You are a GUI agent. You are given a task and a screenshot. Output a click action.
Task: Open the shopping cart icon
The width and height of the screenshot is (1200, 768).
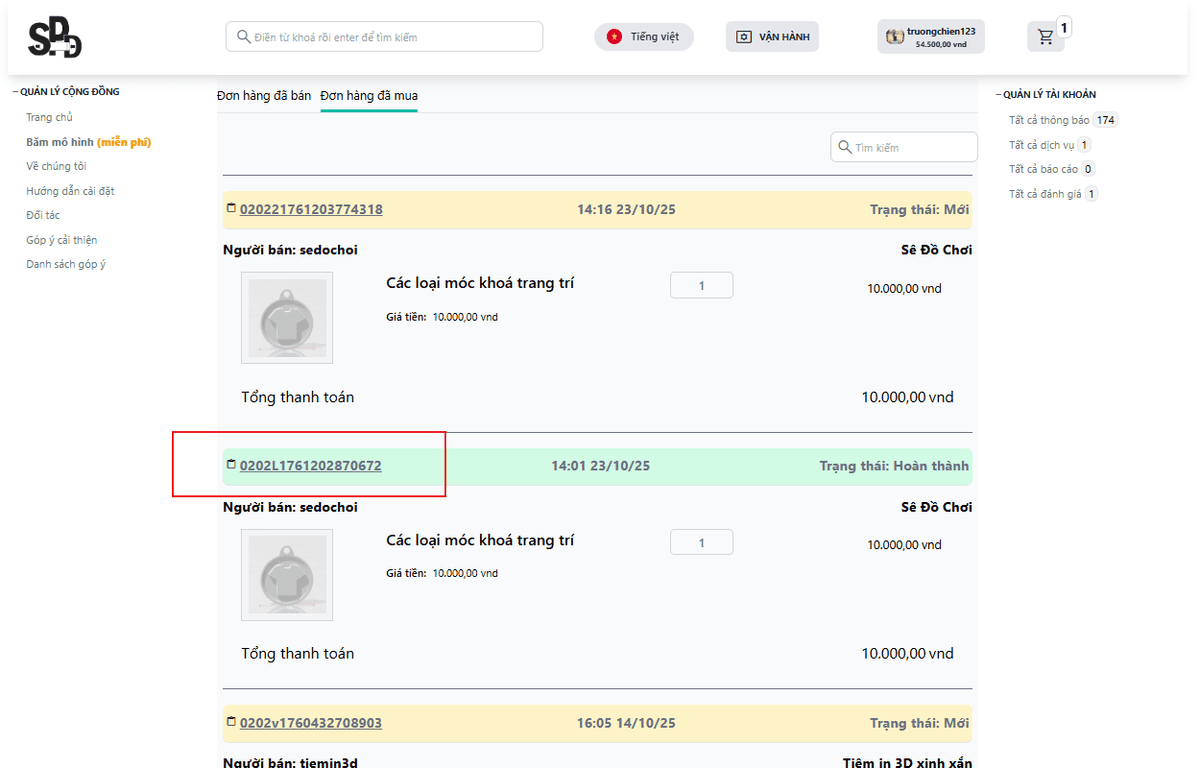(1045, 37)
